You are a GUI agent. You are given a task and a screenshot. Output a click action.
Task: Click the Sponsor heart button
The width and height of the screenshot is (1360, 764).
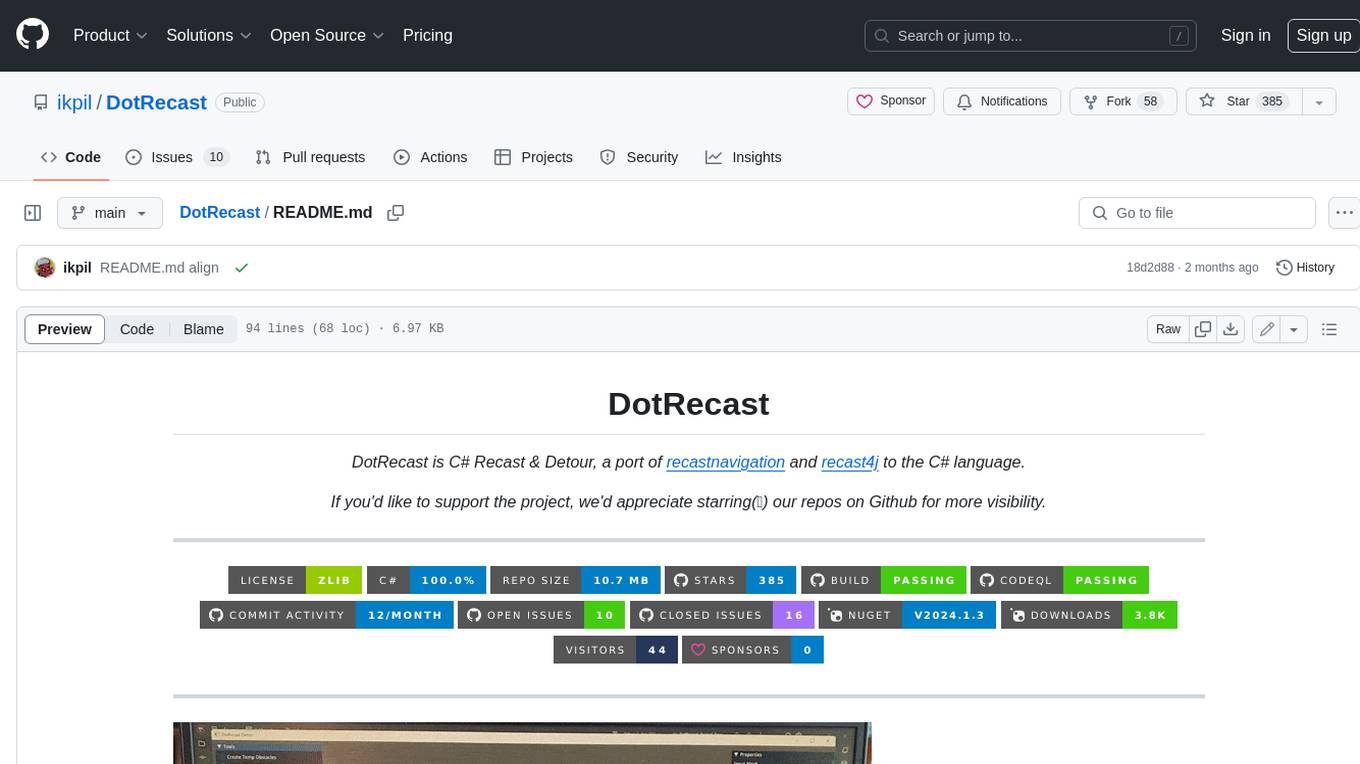click(891, 101)
